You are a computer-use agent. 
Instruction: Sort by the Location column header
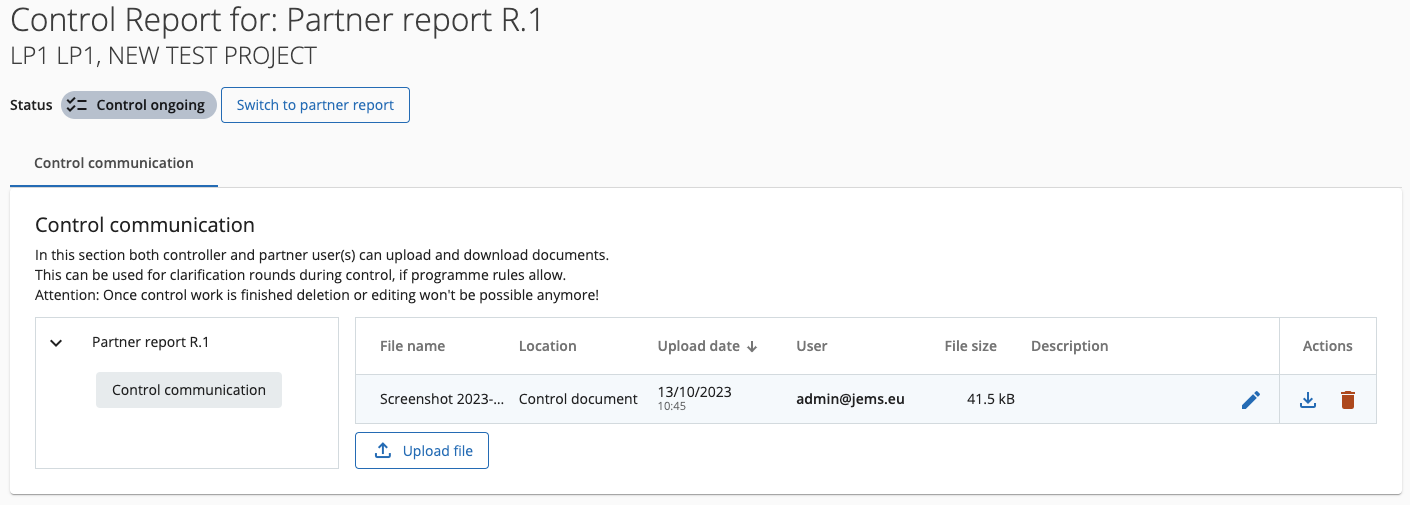[x=547, y=346]
